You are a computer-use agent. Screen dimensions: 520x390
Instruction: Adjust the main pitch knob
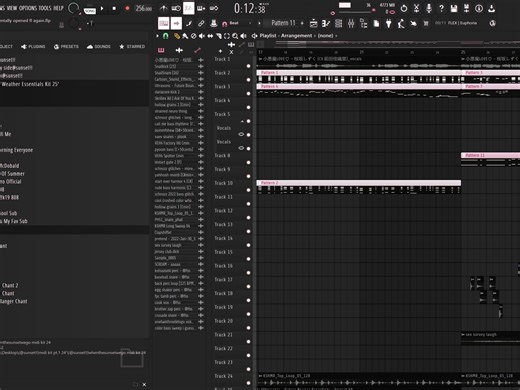pyautogui.click(x=74, y=23)
